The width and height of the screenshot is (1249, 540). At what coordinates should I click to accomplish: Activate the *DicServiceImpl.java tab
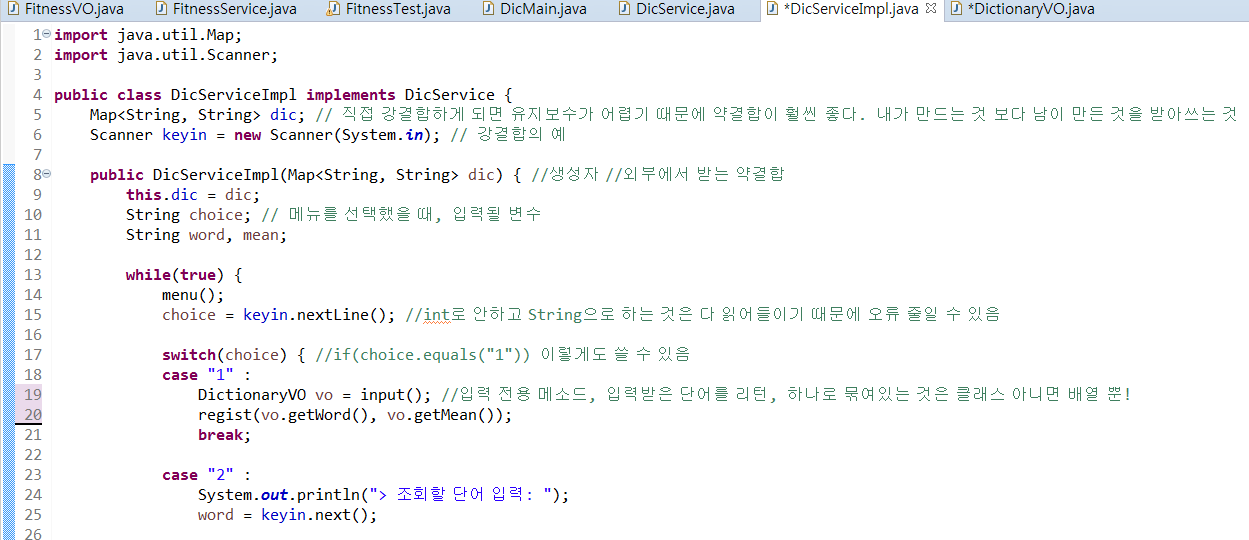[x=841, y=9]
